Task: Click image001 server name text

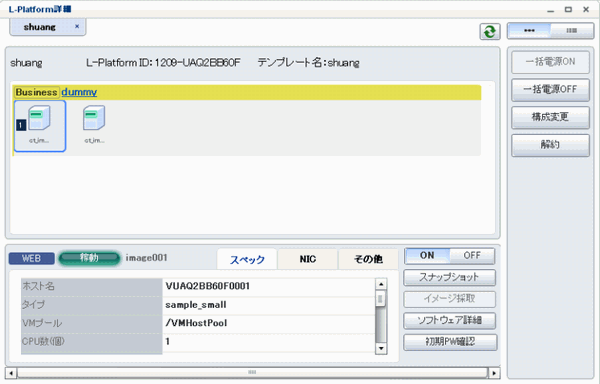Action: (147, 258)
